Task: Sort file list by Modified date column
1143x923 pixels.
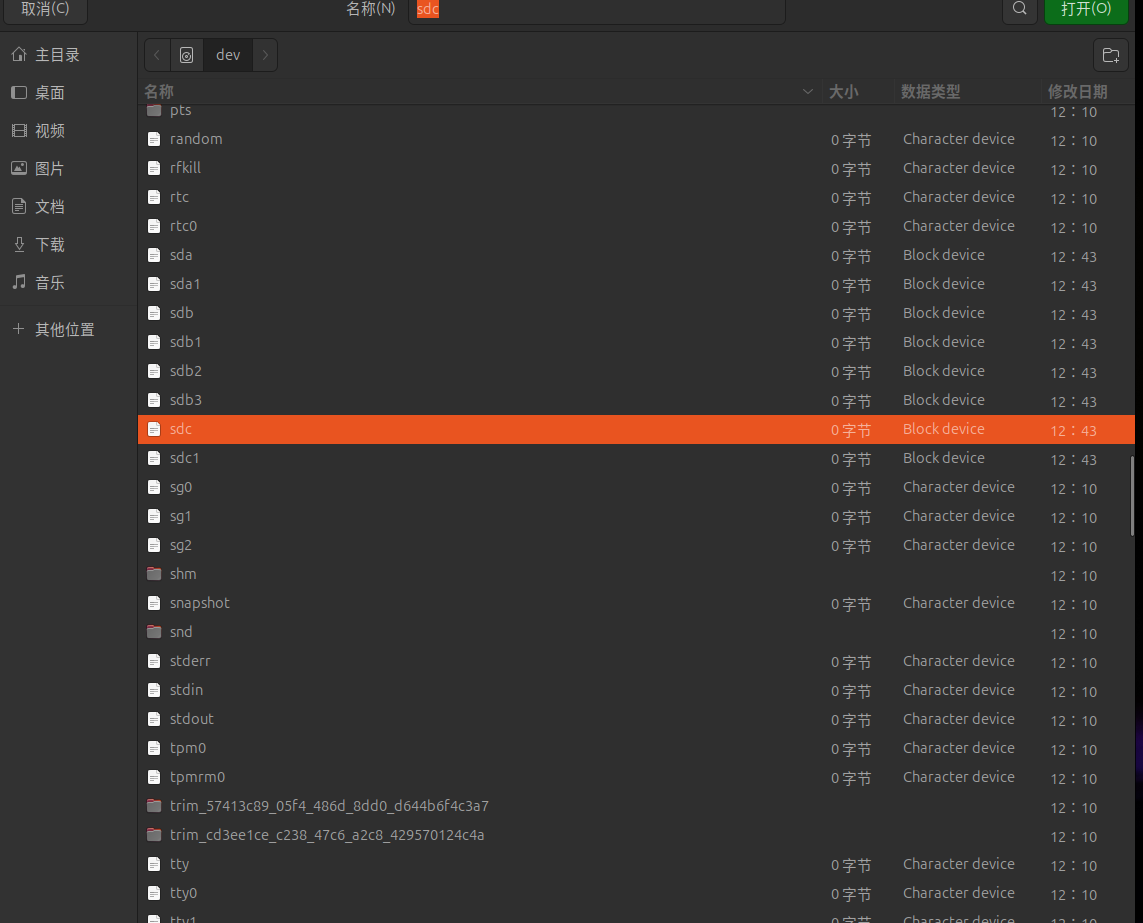Action: [1077, 92]
